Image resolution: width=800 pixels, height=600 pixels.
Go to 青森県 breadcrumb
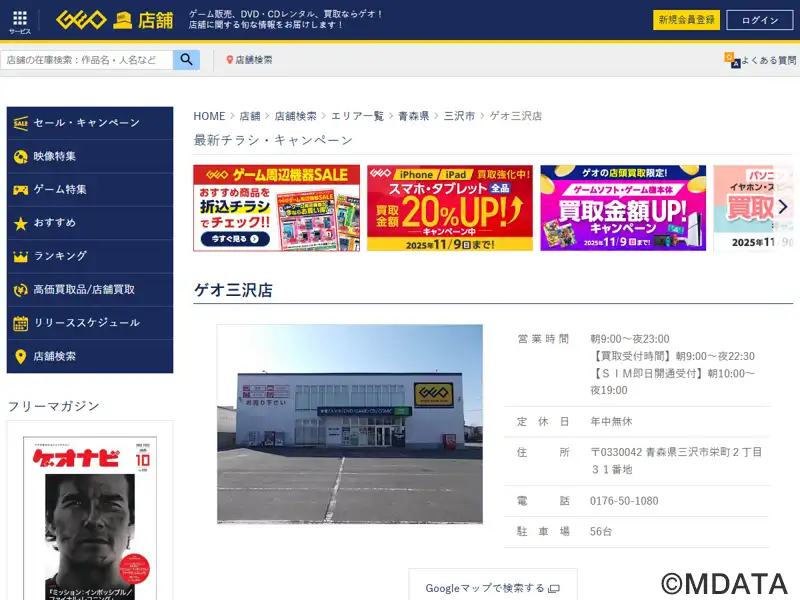(x=413, y=116)
